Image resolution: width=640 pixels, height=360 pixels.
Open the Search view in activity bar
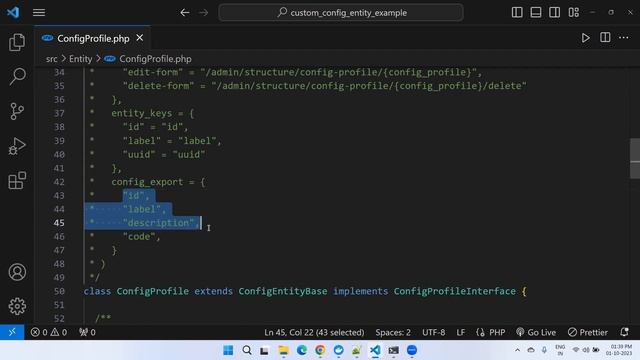point(17,76)
